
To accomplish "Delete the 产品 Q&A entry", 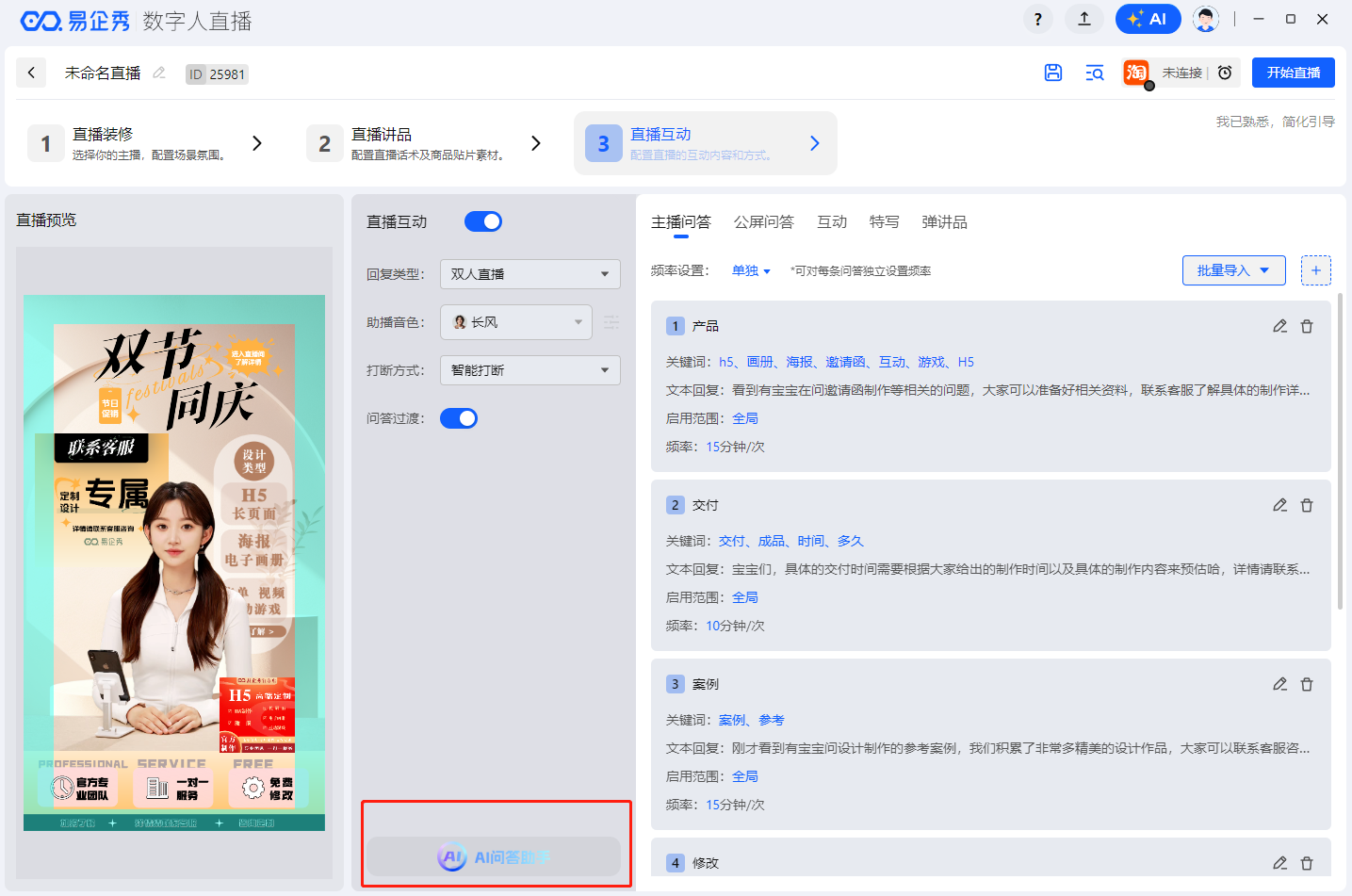I will coord(1307,326).
